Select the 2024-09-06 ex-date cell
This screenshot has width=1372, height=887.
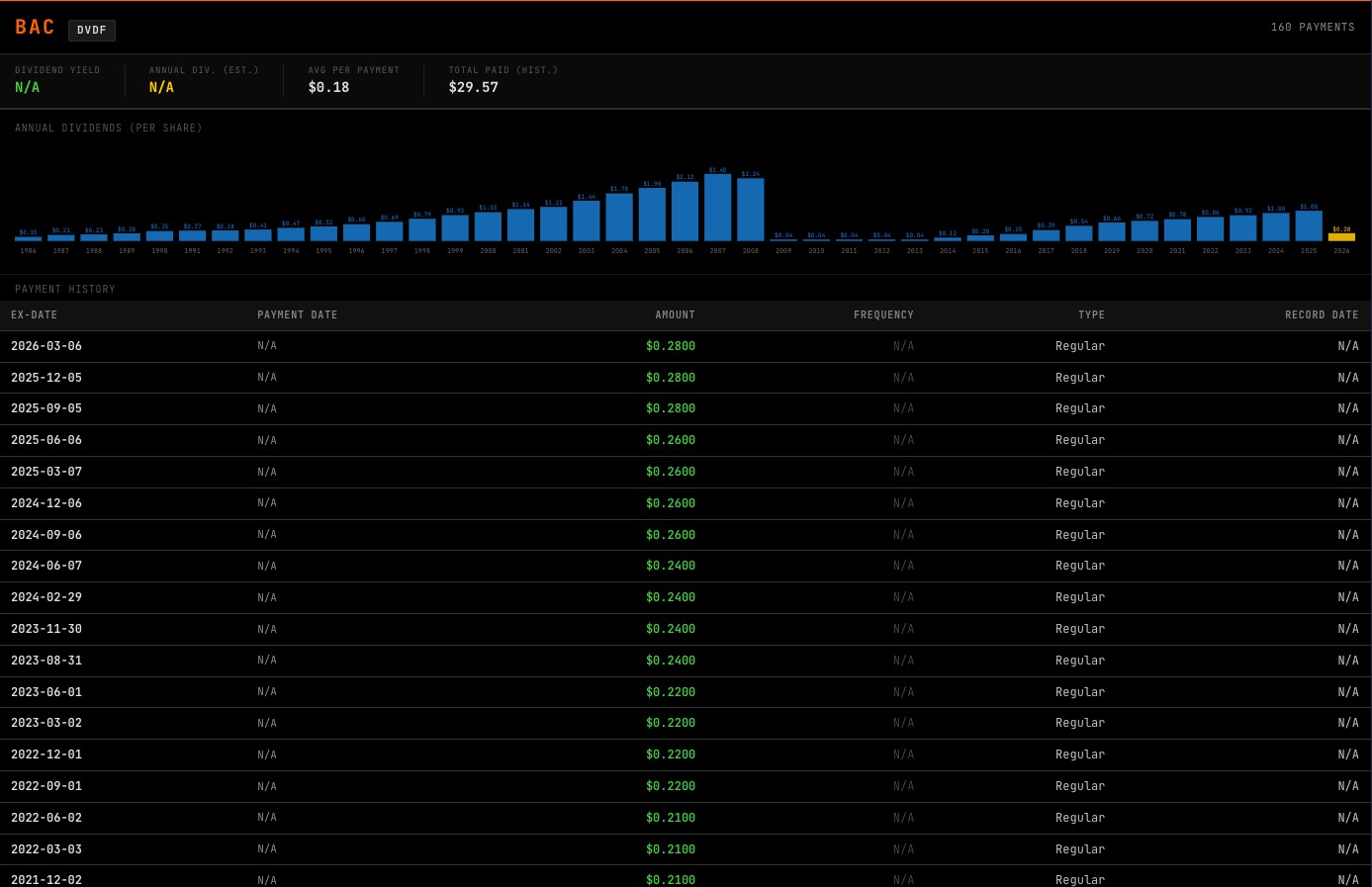pos(46,535)
